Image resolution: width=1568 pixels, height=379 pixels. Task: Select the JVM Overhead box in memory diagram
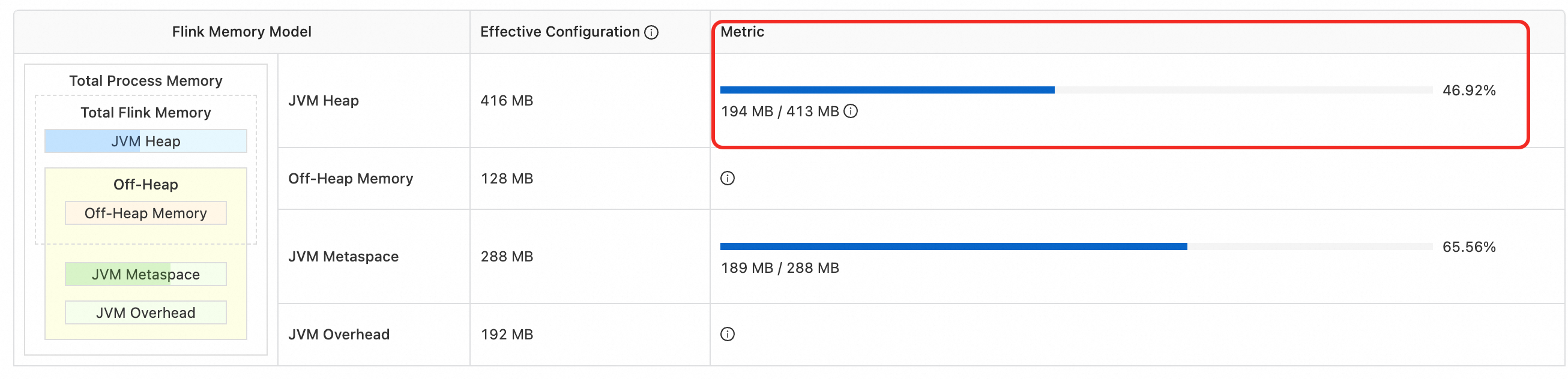145,312
